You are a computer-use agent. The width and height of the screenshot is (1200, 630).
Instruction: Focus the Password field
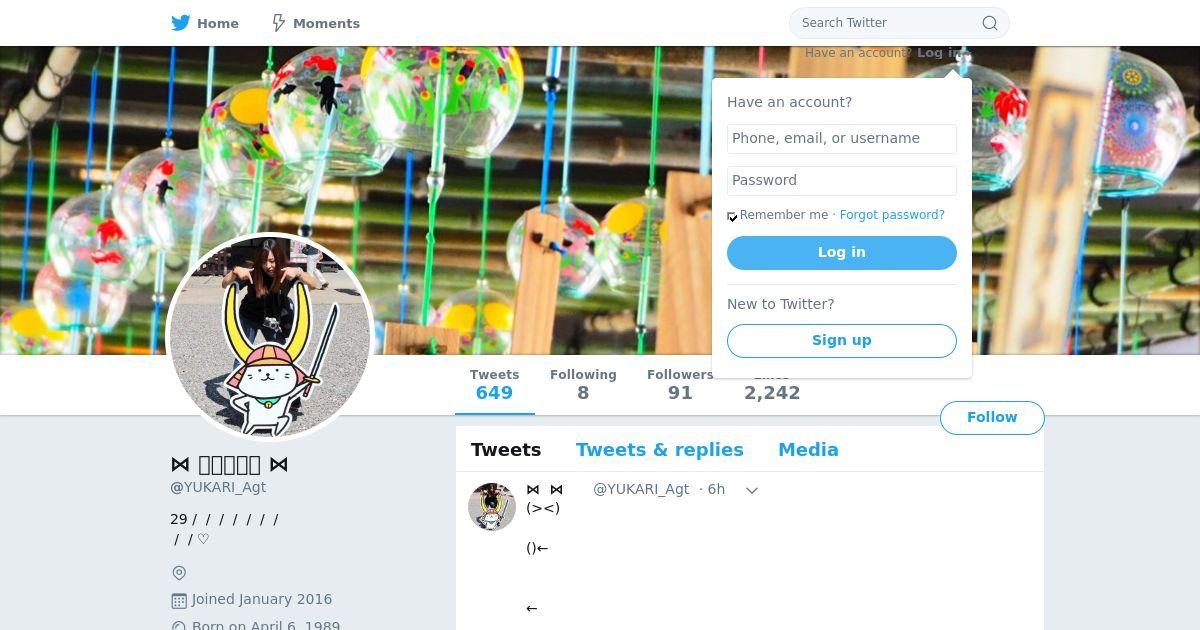(842, 181)
